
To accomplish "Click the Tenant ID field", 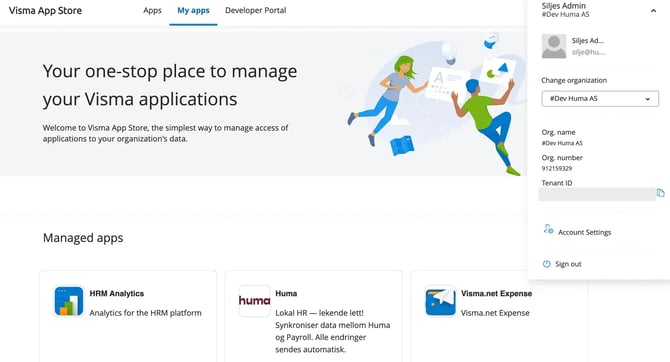I will [597, 194].
